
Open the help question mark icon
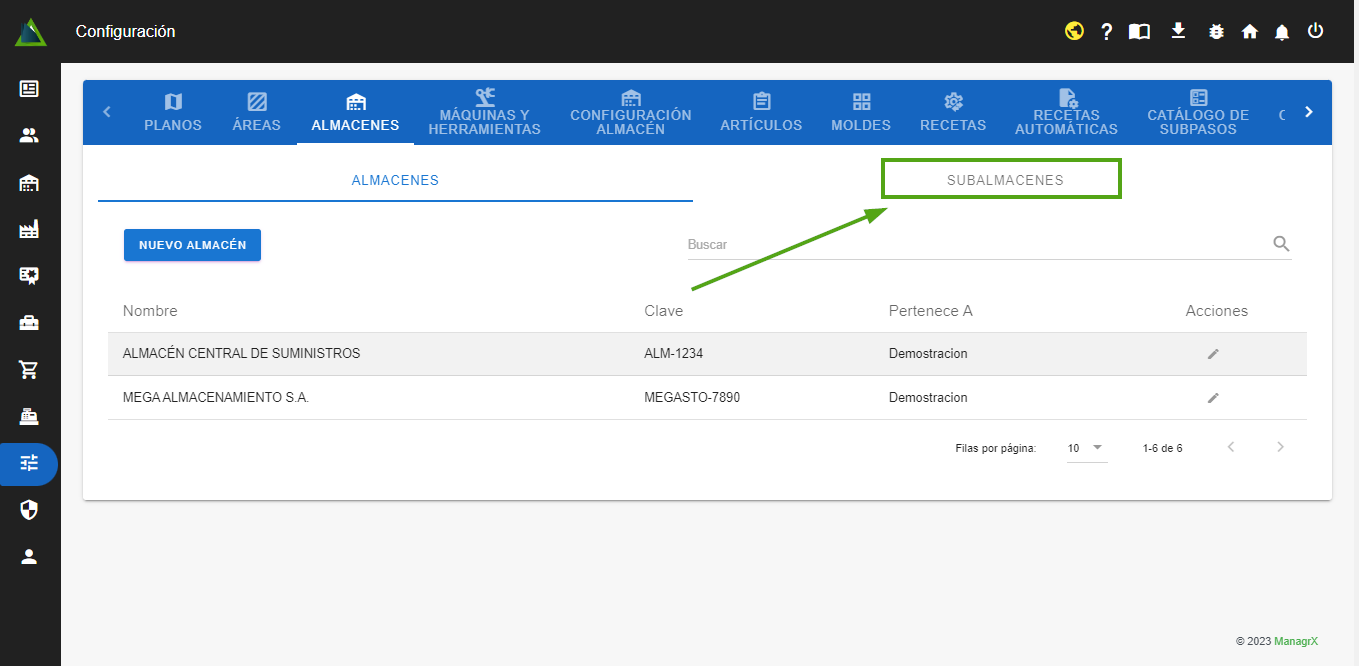click(1107, 31)
